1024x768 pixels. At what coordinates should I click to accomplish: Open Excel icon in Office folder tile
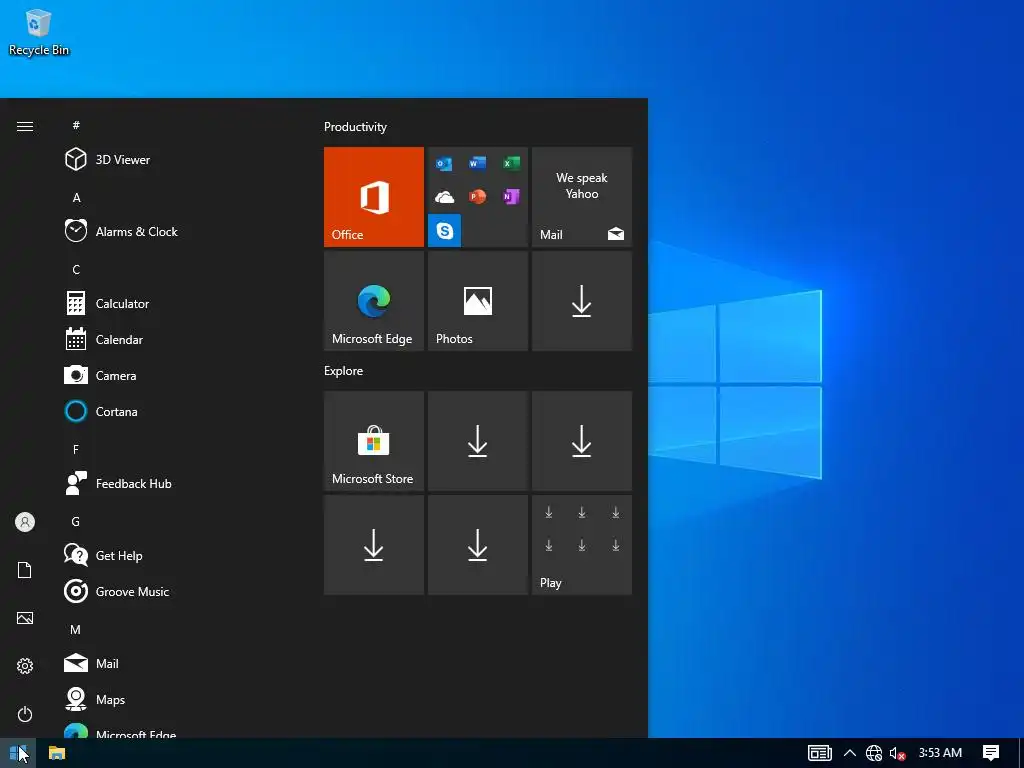click(x=511, y=163)
